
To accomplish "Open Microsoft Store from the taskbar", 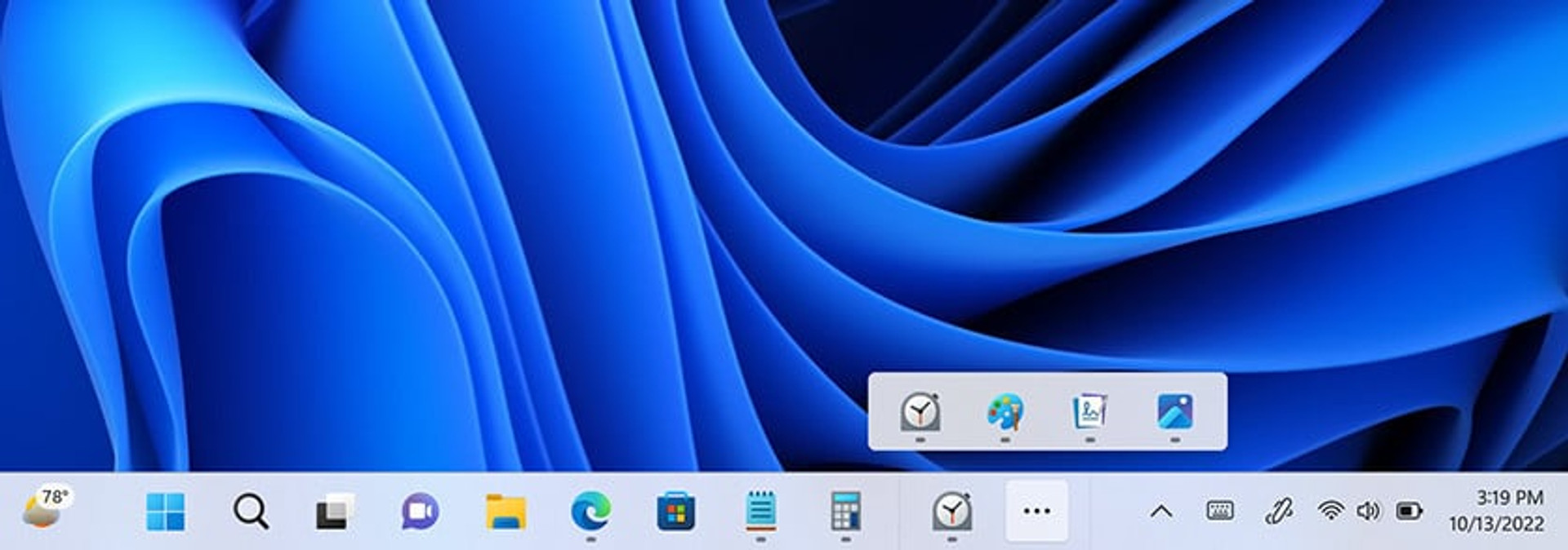I will [675, 512].
